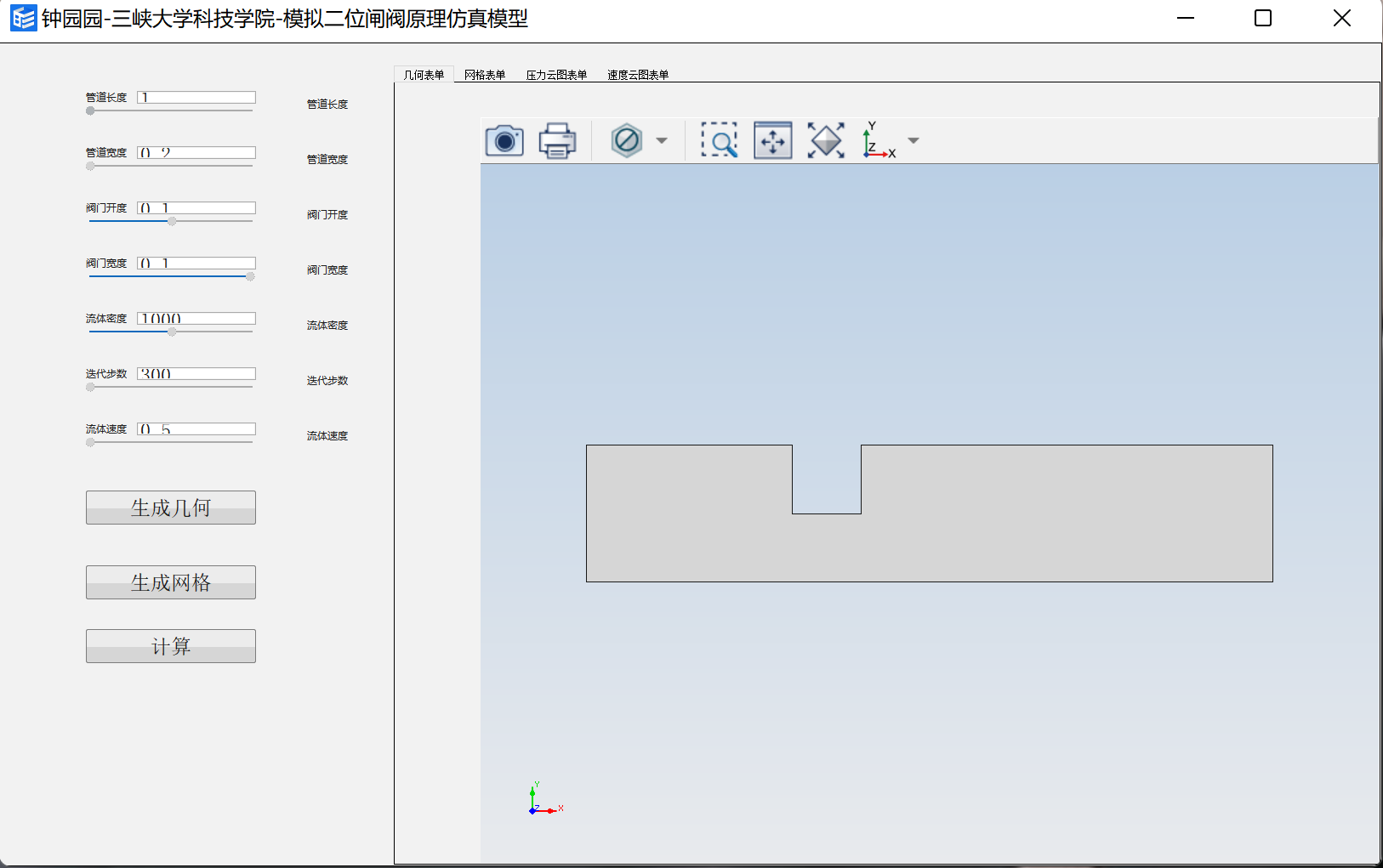The width and height of the screenshot is (1383, 868).
Task: Focus the 流体速度 input field
Action: pyautogui.click(x=196, y=429)
